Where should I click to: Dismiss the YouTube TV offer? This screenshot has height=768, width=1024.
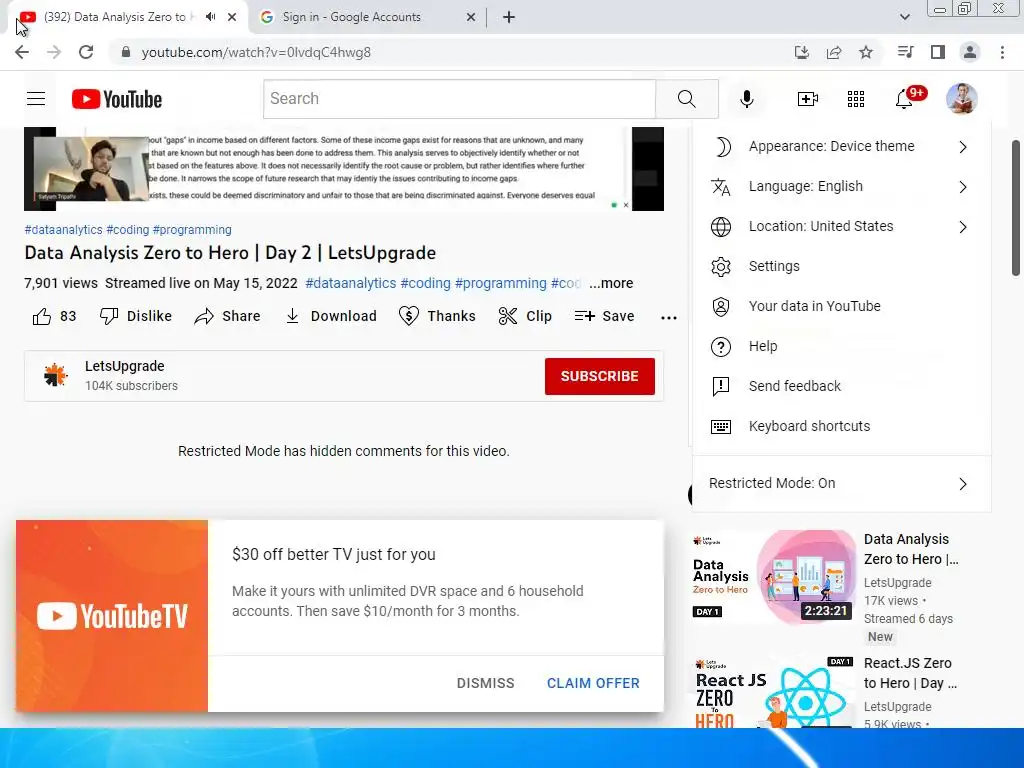[485, 683]
